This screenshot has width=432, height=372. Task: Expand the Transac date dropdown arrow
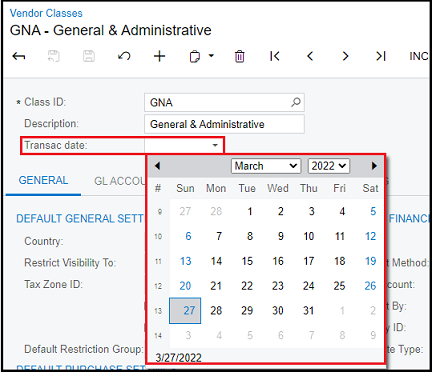point(215,145)
